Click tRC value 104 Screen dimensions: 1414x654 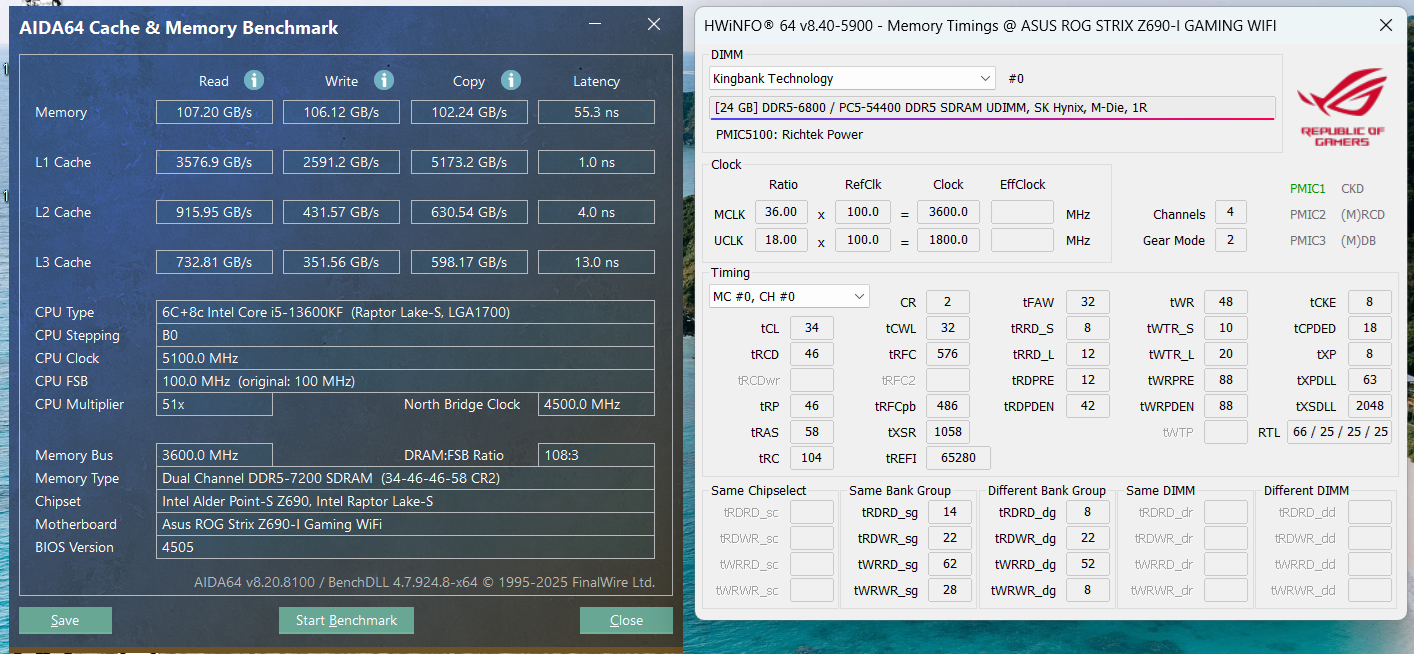pos(812,458)
